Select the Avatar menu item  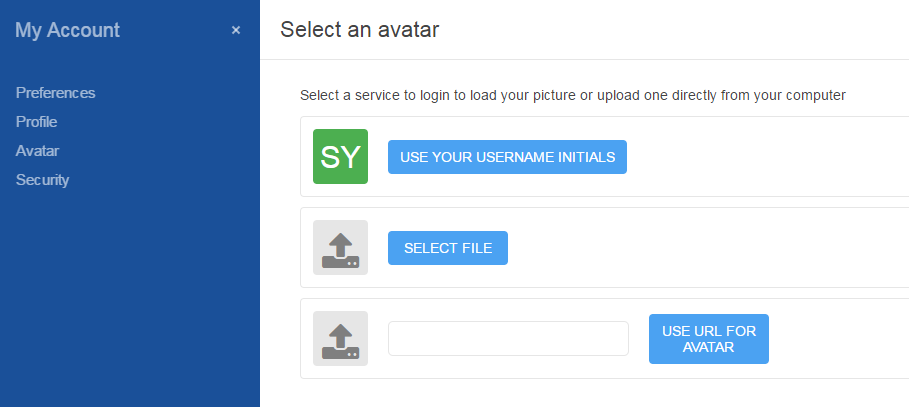[x=37, y=151]
